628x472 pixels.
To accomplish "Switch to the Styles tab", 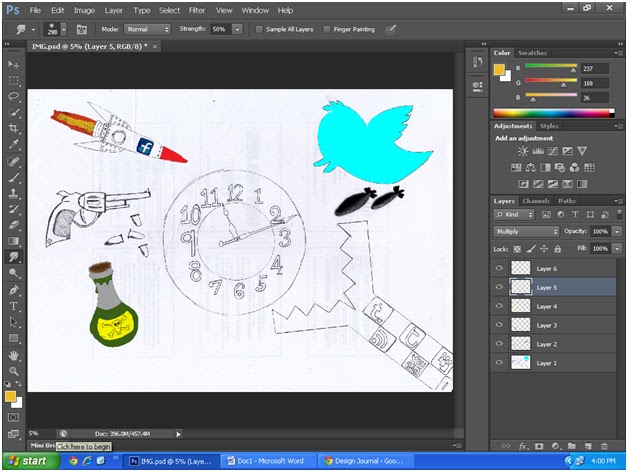I will point(549,126).
